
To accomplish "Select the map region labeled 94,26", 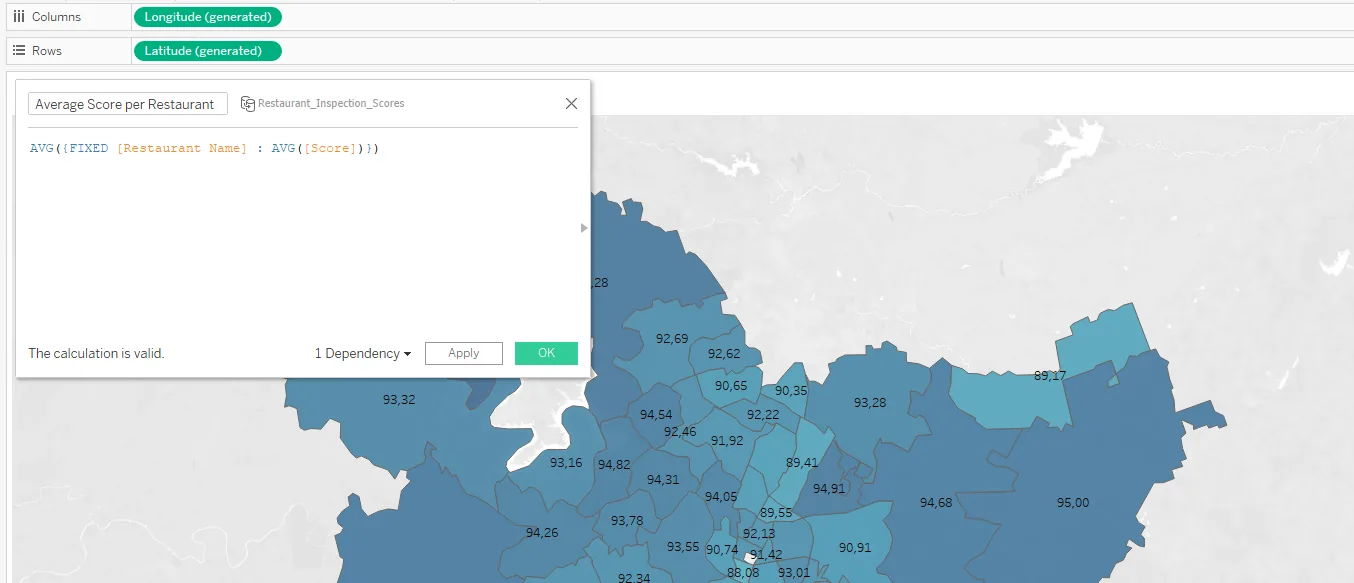I will pyautogui.click(x=542, y=533).
